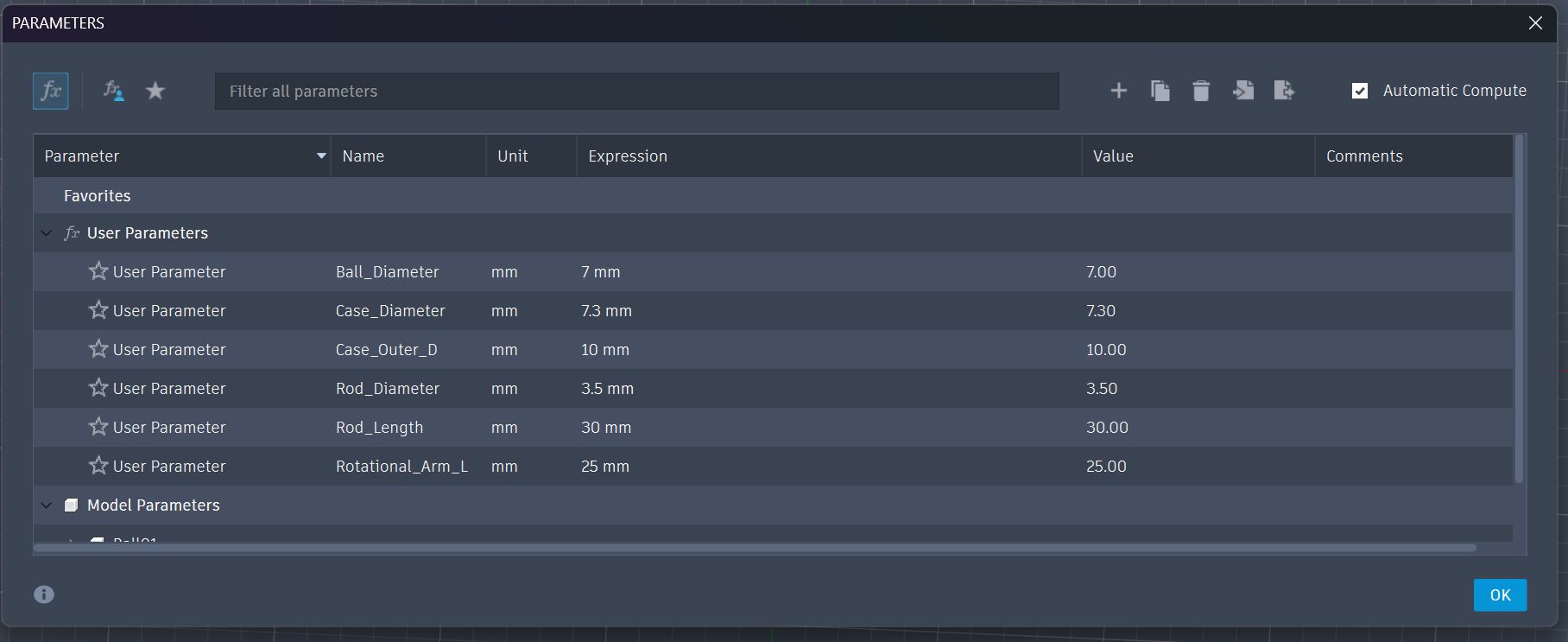Click the copy parameters icon
The height and width of the screenshot is (642, 1568).
[1160, 91]
